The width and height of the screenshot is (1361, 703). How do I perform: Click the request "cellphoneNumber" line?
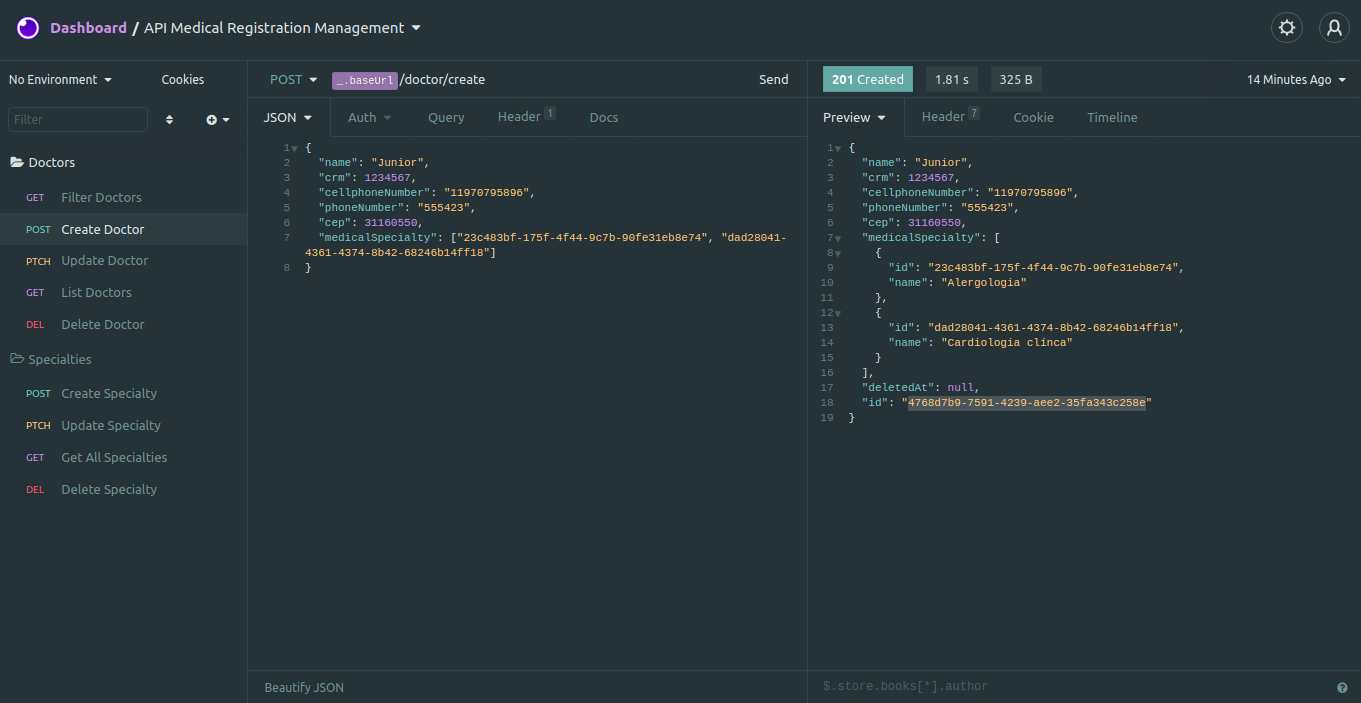[x=427, y=192]
